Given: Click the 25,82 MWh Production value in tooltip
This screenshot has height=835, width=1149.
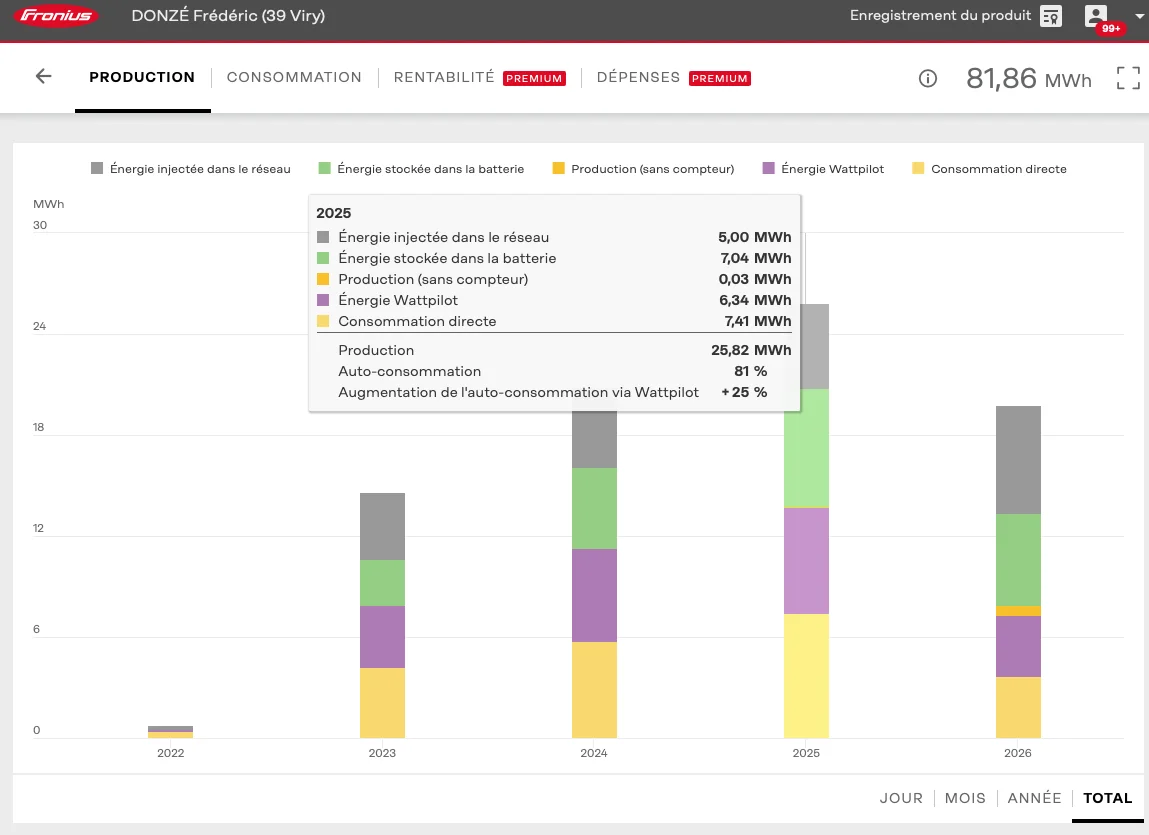Looking at the screenshot, I should pos(751,350).
